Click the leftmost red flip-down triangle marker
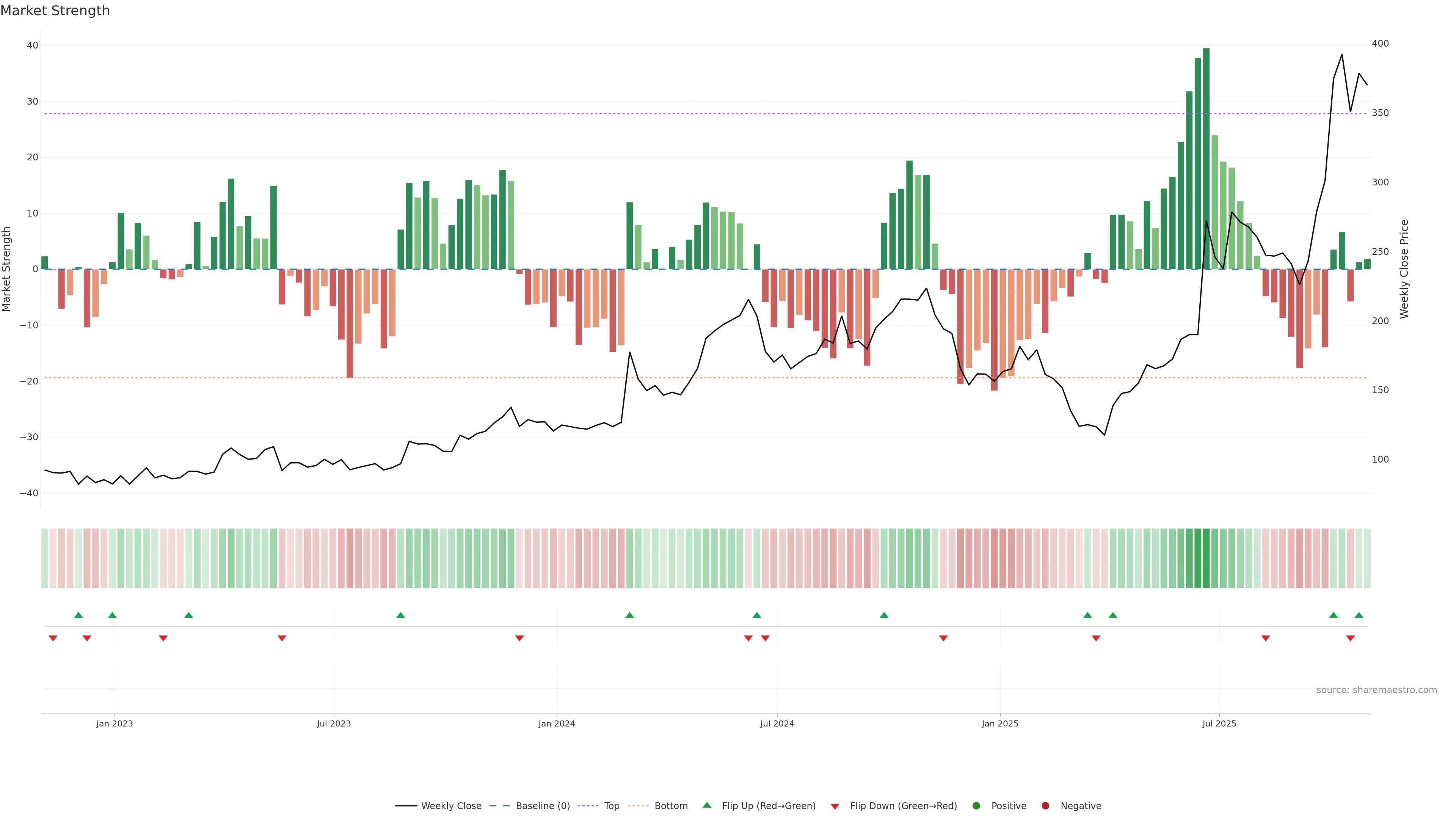Screen dimensions: 1456x819 click(x=53, y=638)
